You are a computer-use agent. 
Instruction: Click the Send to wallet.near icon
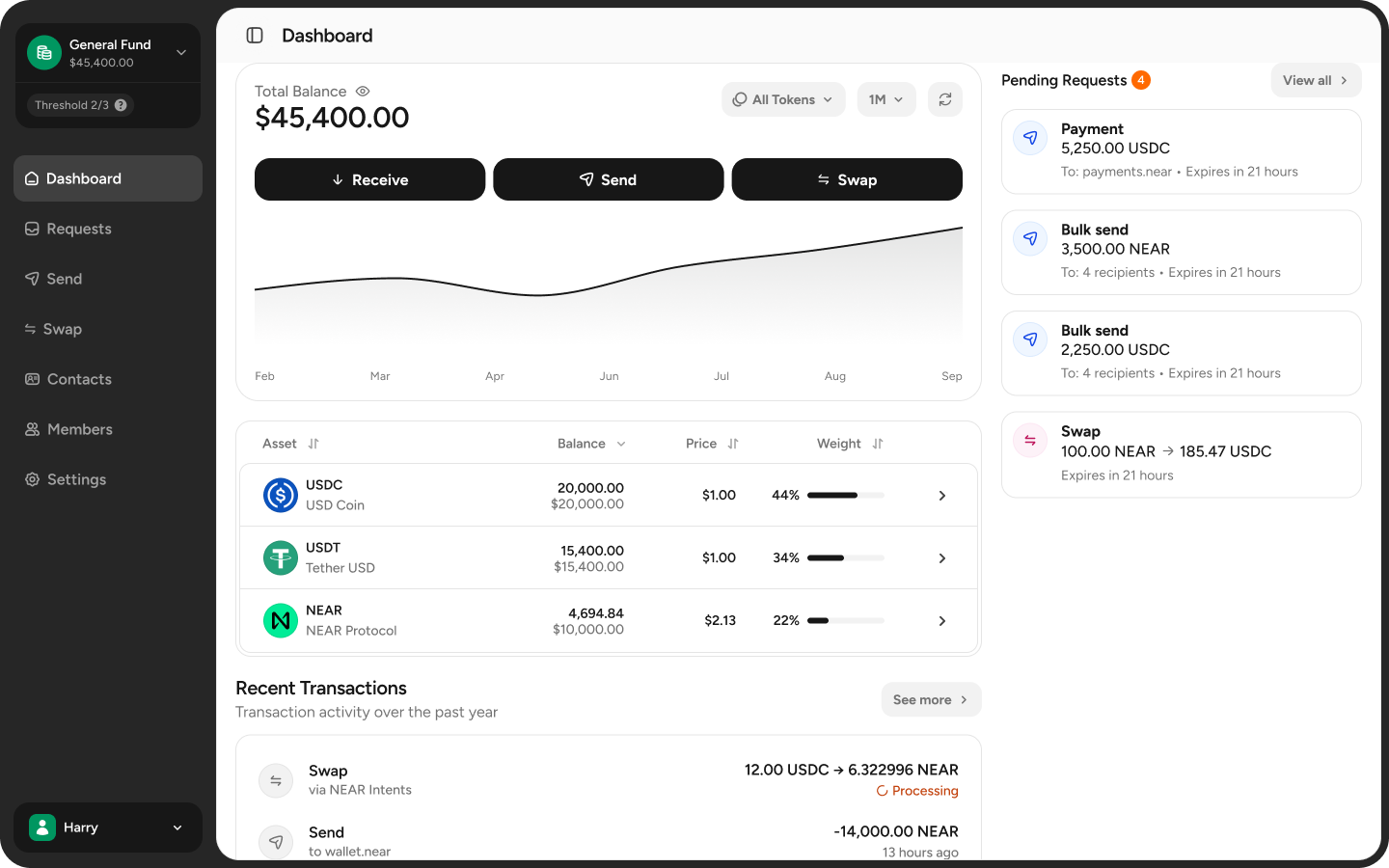pos(276,842)
